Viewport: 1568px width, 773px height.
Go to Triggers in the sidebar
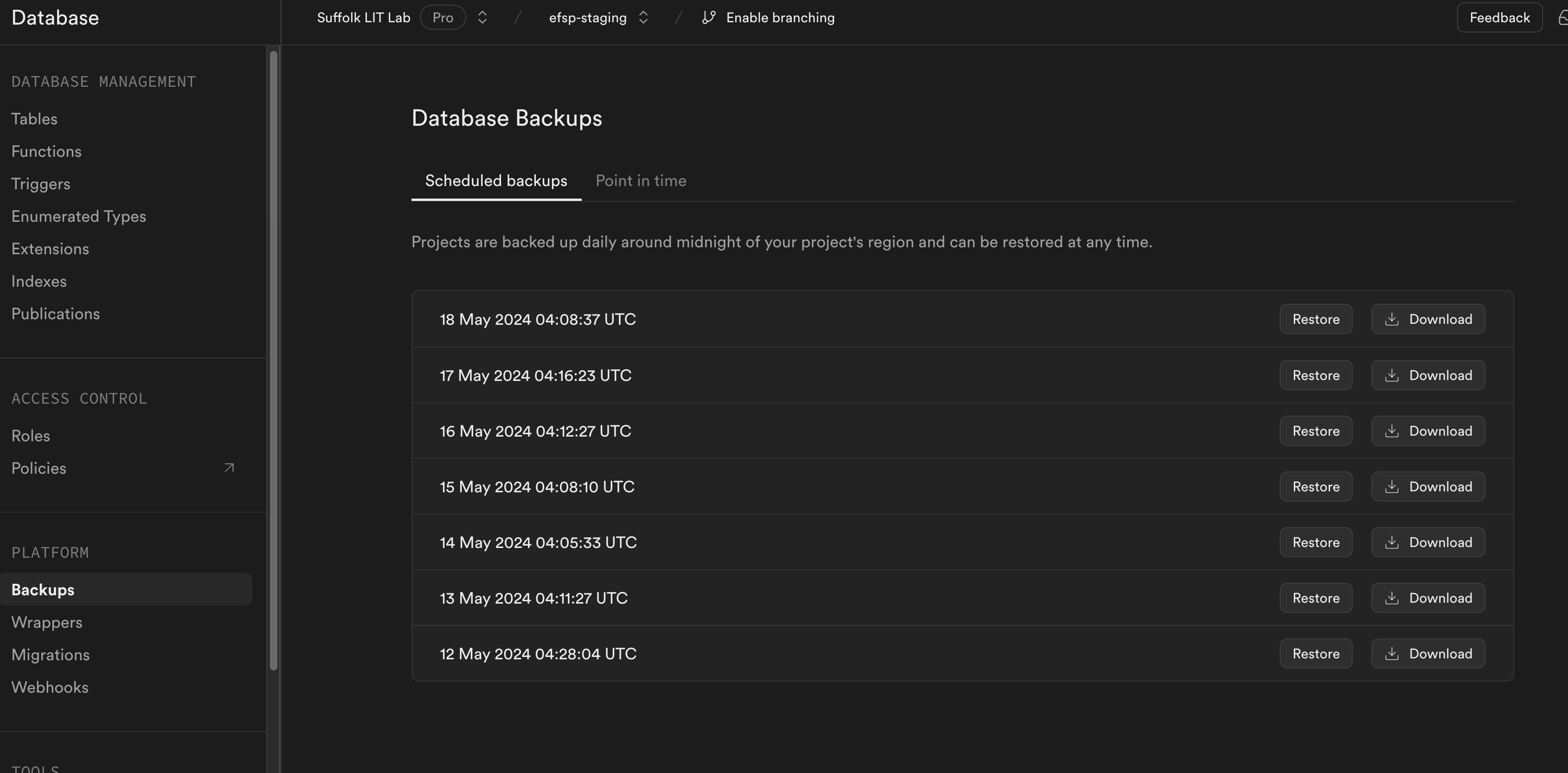tap(41, 184)
